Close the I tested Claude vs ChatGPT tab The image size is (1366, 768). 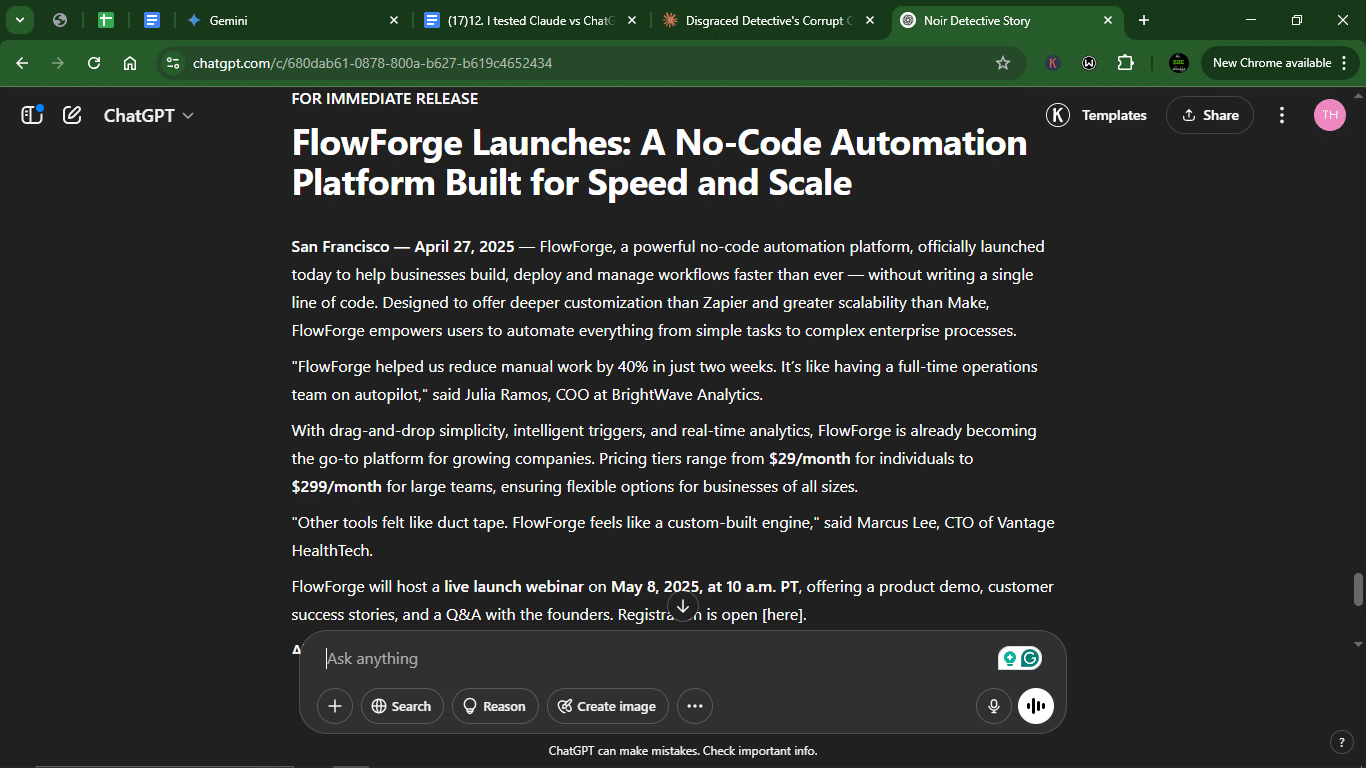pyautogui.click(x=631, y=20)
